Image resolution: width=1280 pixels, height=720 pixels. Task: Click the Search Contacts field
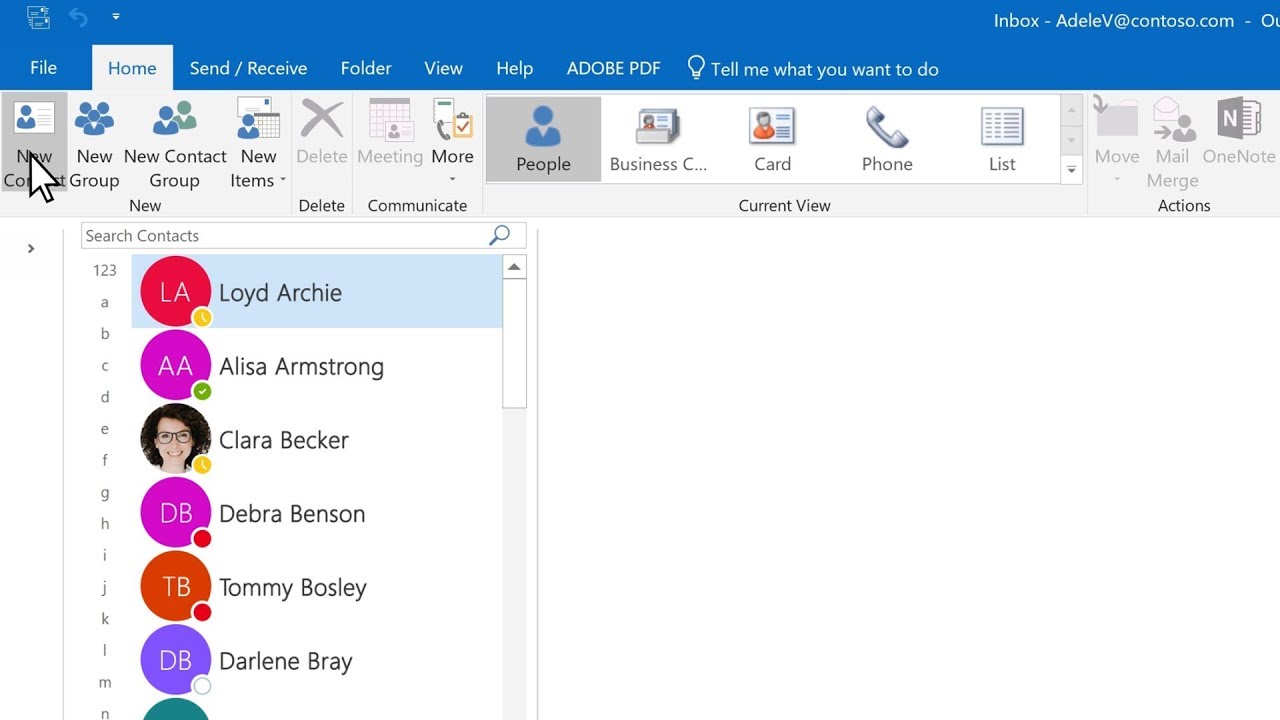pyautogui.click(x=303, y=235)
